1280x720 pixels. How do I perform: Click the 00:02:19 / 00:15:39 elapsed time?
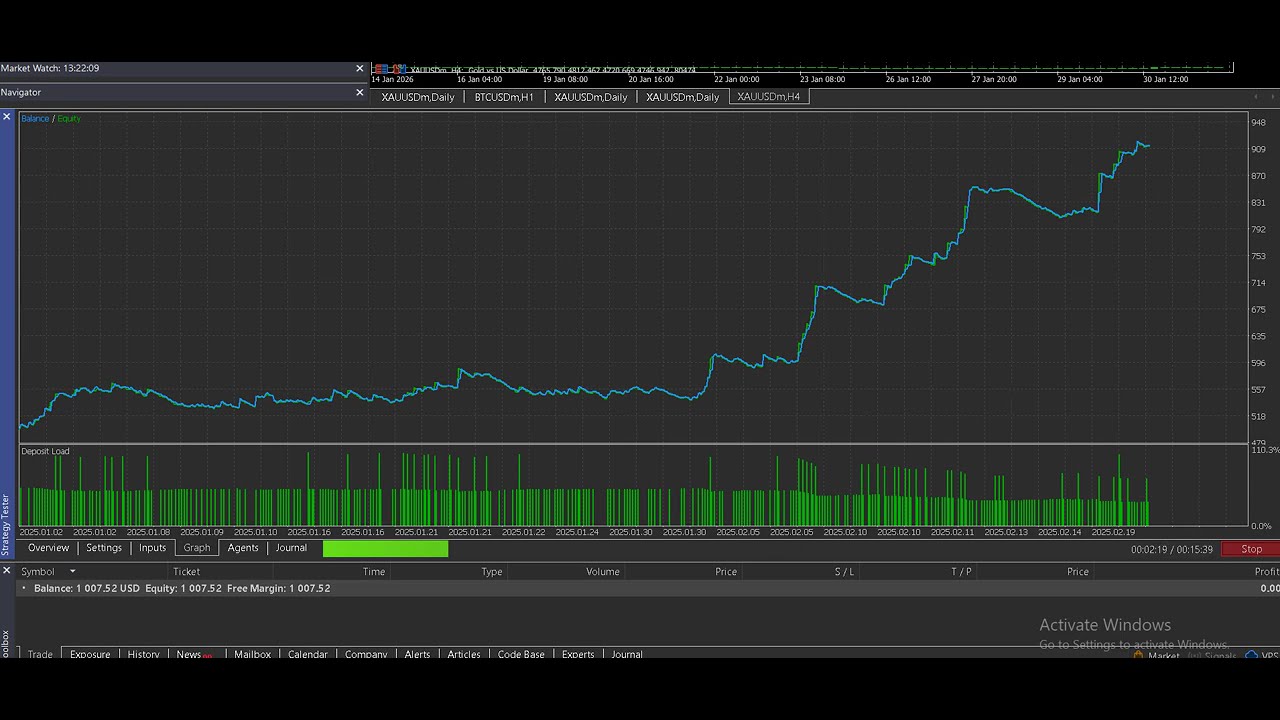pos(1172,550)
